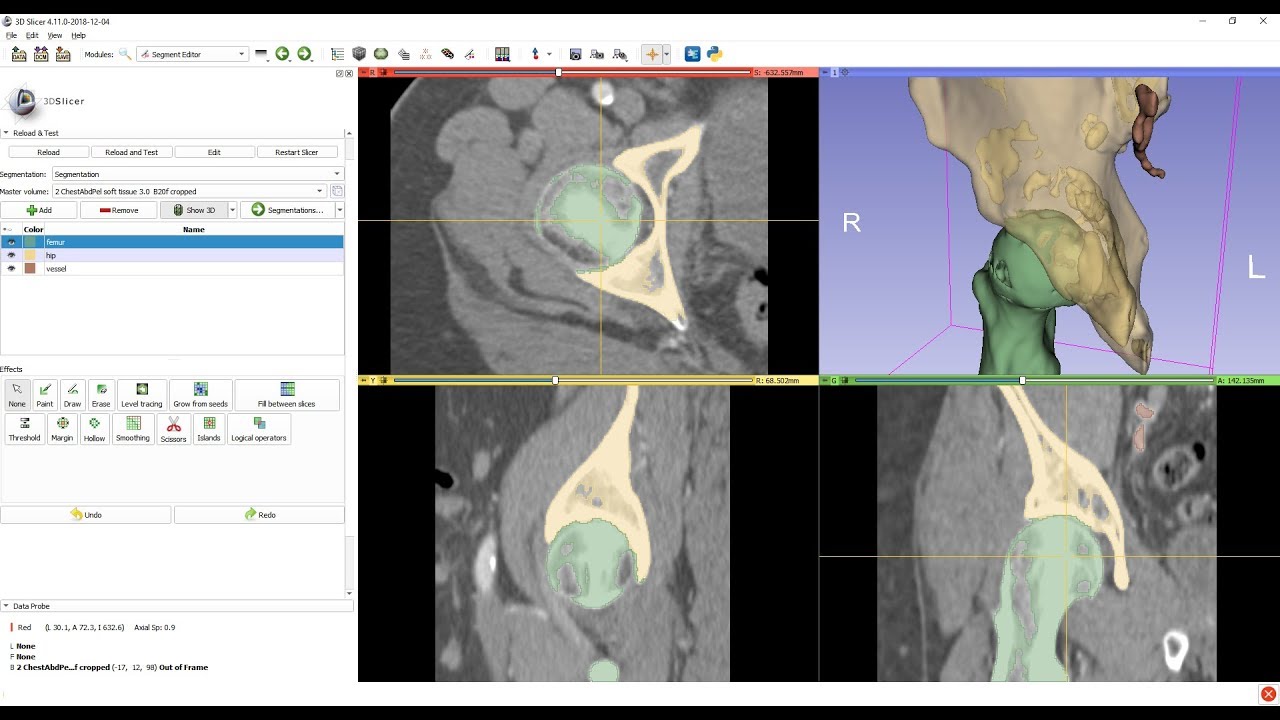Toggle visibility eye of femur segment
This screenshot has height=720, width=1280.
(x=12, y=242)
